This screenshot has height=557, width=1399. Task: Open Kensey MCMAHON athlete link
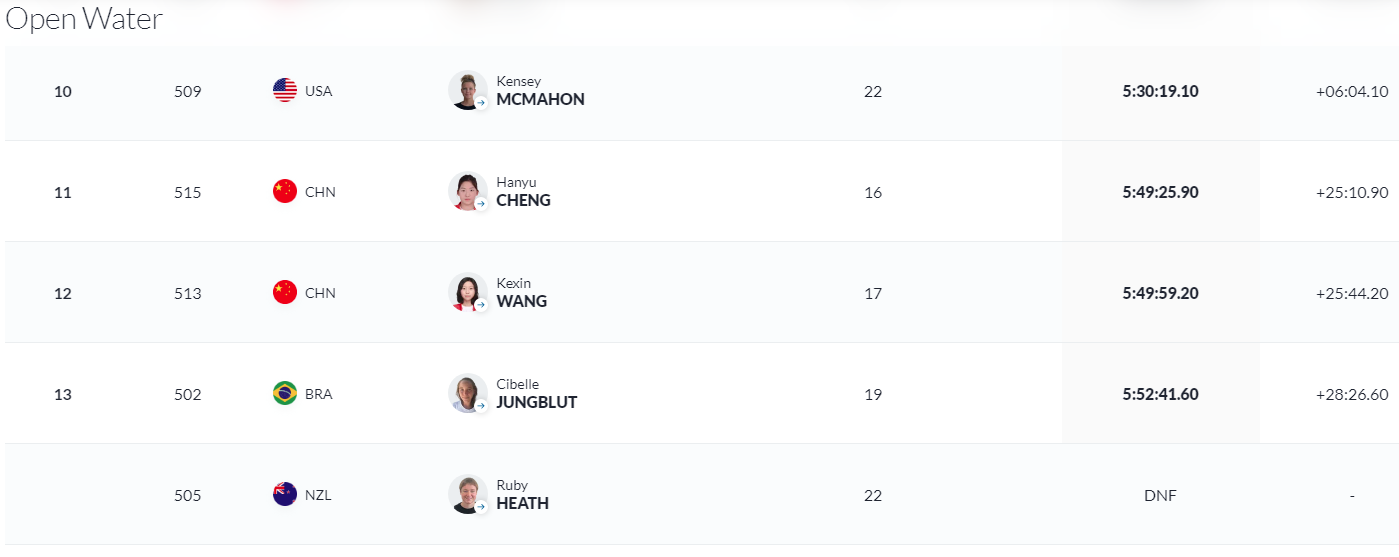click(x=540, y=91)
